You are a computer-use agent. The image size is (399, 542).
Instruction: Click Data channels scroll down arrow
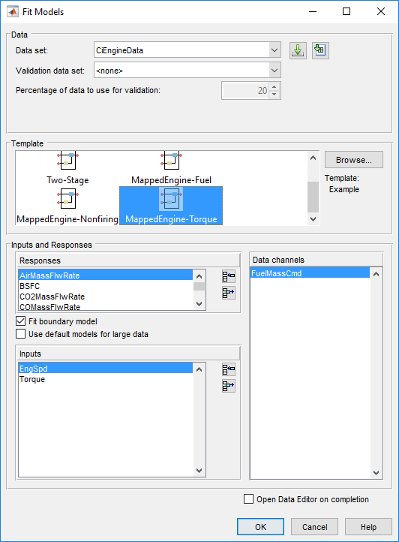376,473
